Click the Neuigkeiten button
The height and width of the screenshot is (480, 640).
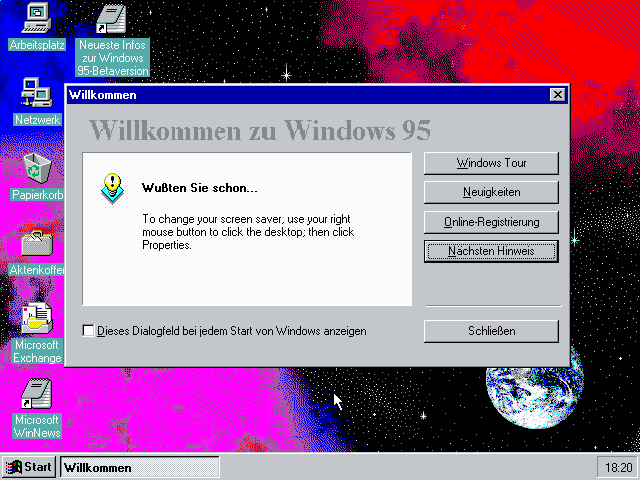click(491, 192)
